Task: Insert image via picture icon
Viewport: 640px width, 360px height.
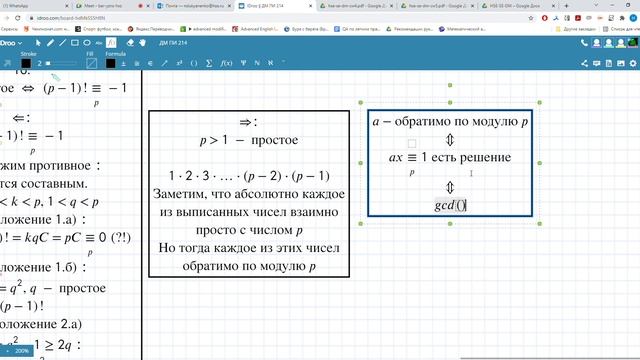Action: tap(621, 63)
